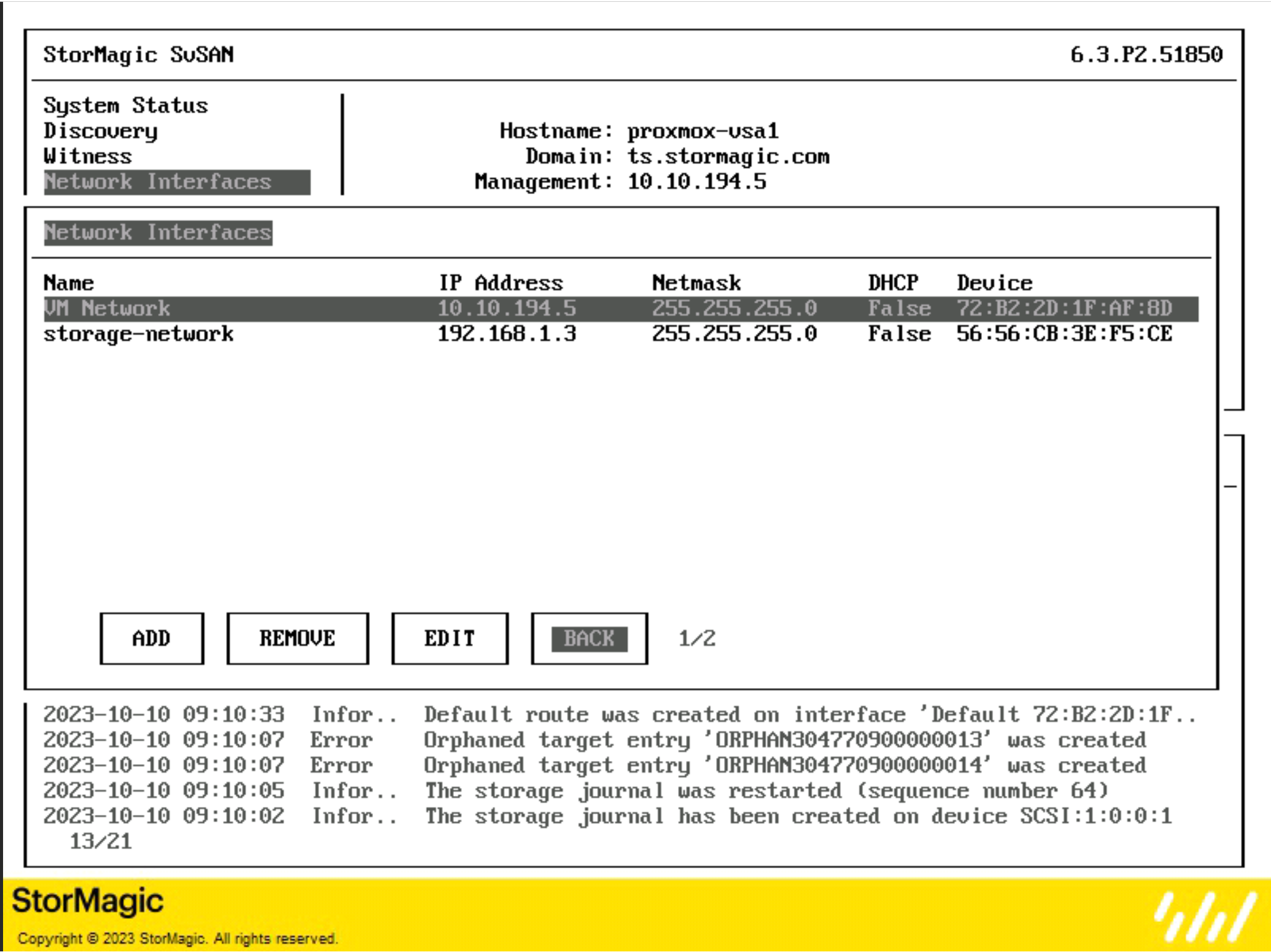Click the 1/2 page indicator
This screenshot has width=1271, height=952.
[697, 639]
